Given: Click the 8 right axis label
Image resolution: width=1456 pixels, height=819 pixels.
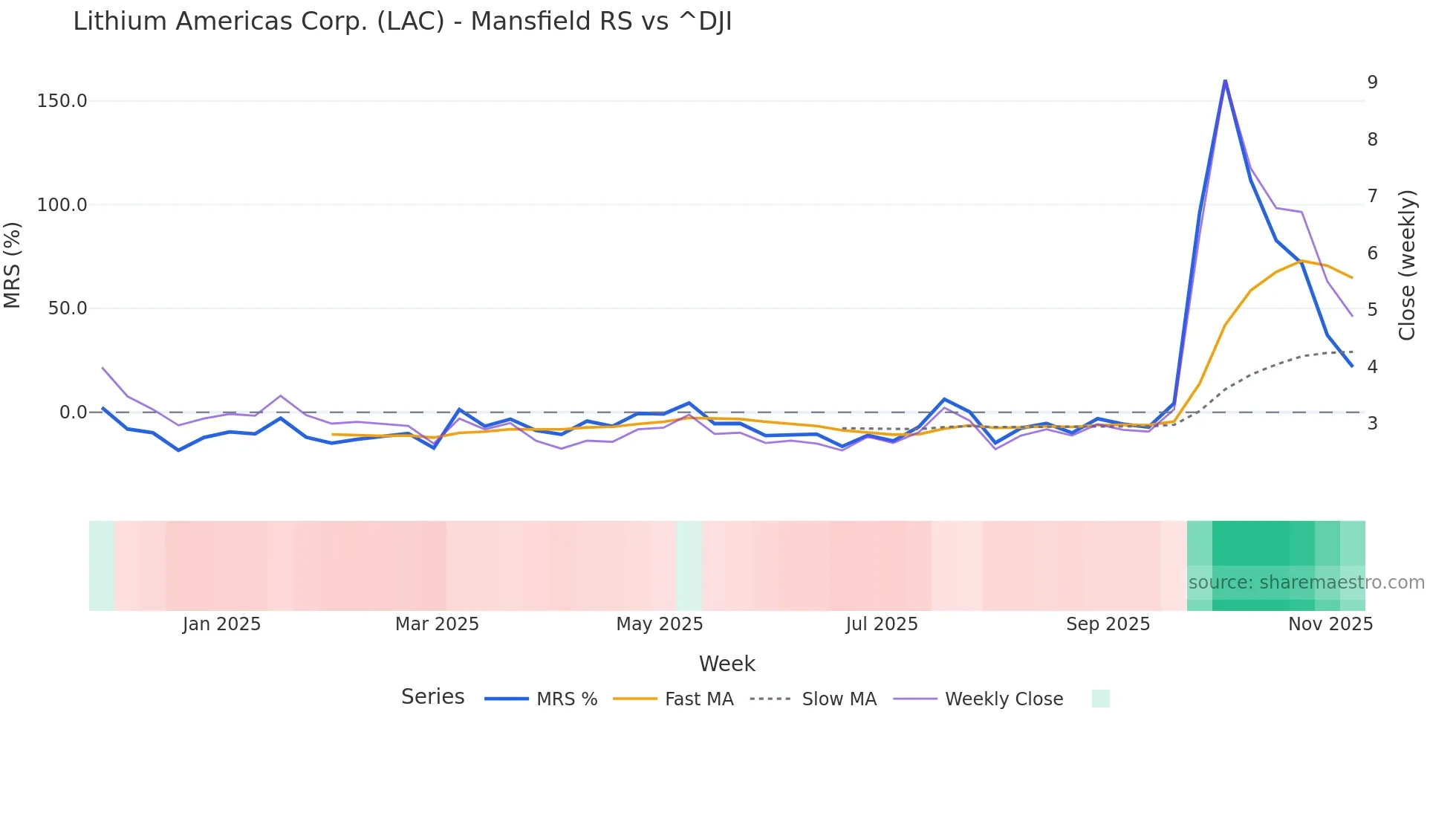Looking at the screenshot, I should pyautogui.click(x=1373, y=140).
